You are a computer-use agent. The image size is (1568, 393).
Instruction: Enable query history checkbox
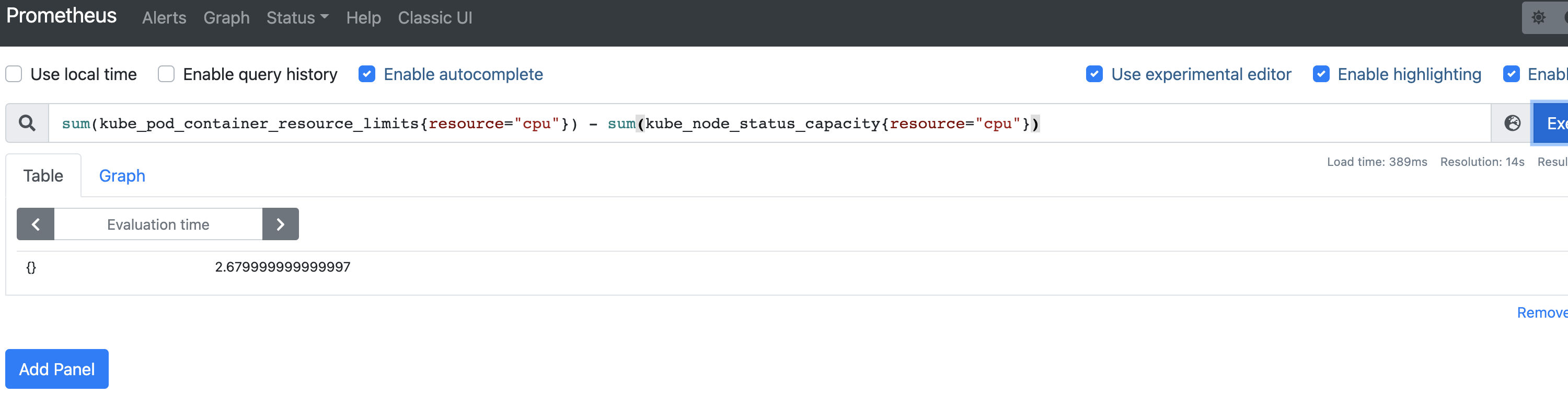tap(166, 74)
